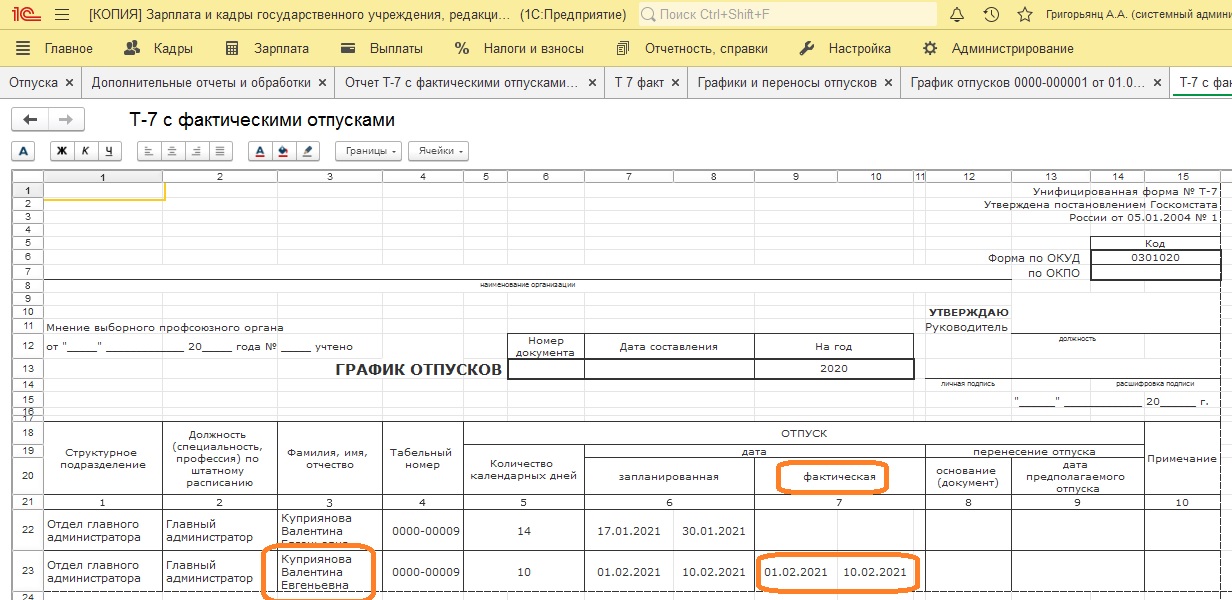
Task: Expand the Границы dropdown
Action: tap(368, 151)
